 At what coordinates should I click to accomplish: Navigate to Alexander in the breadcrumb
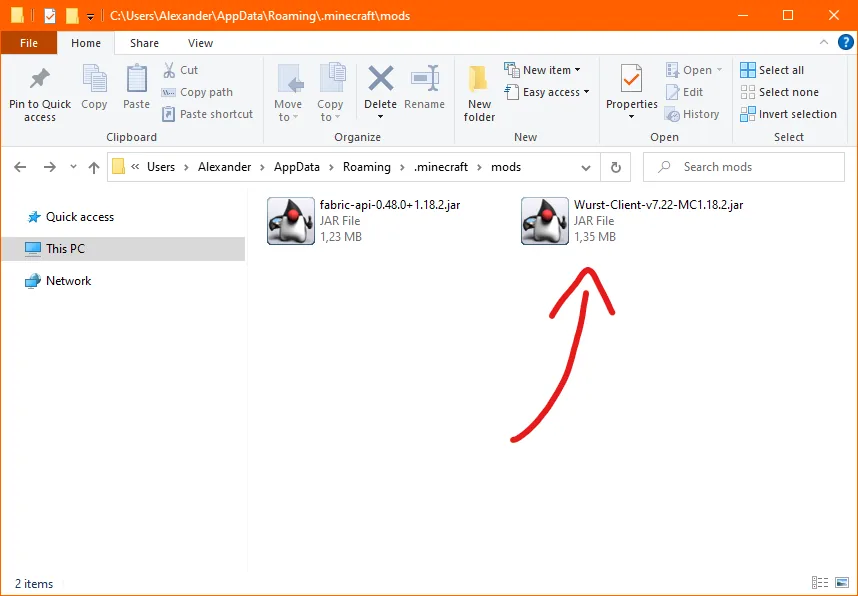coord(224,167)
